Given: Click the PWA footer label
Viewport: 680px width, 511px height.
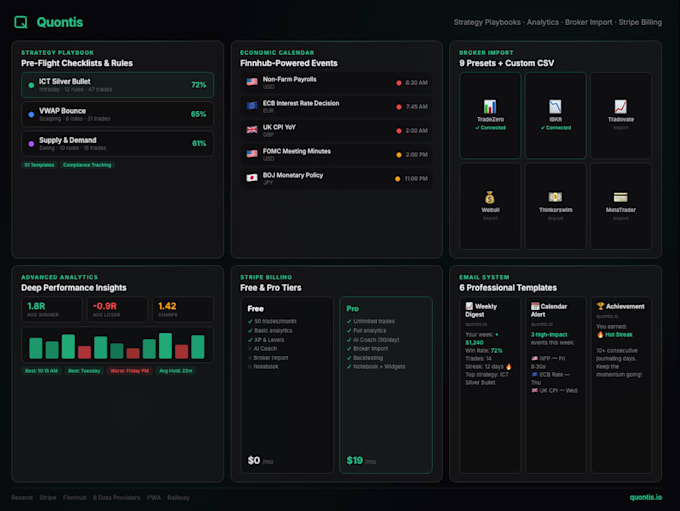Looking at the screenshot, I should (x=154, y=498).
